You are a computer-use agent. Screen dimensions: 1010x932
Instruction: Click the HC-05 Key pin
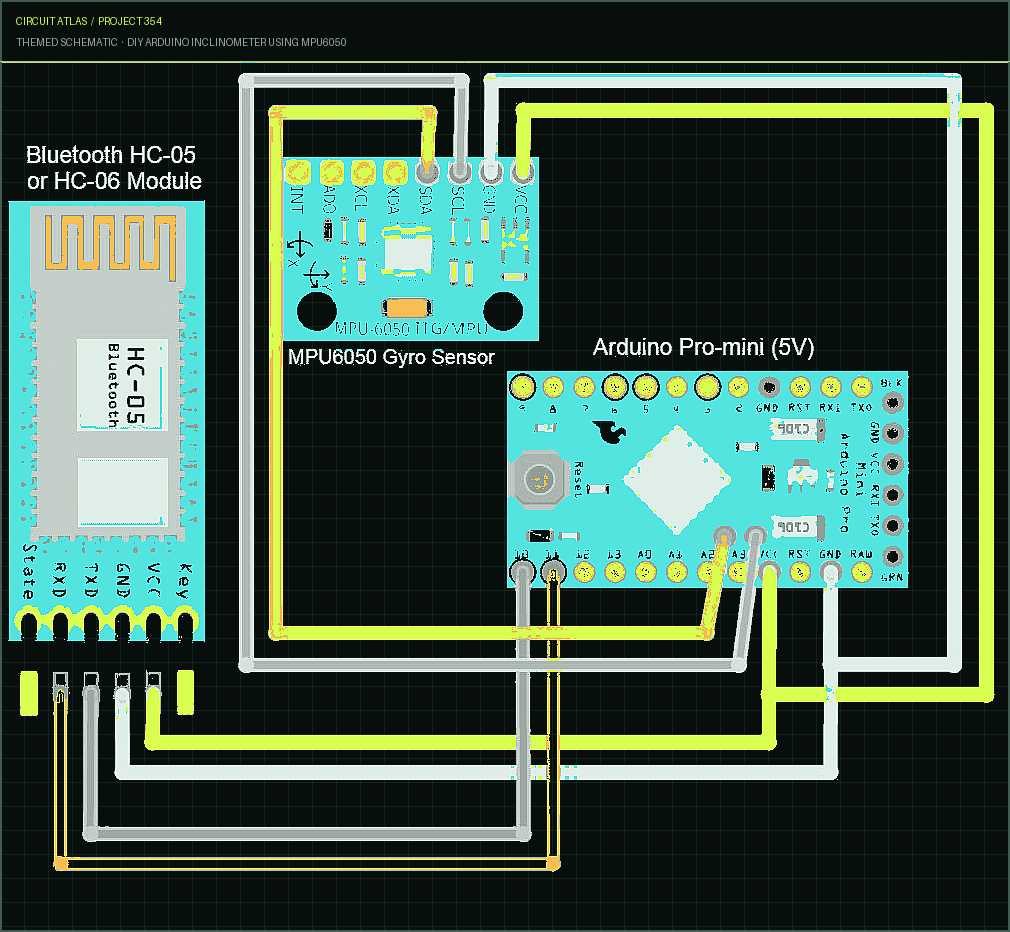point(185,625)
